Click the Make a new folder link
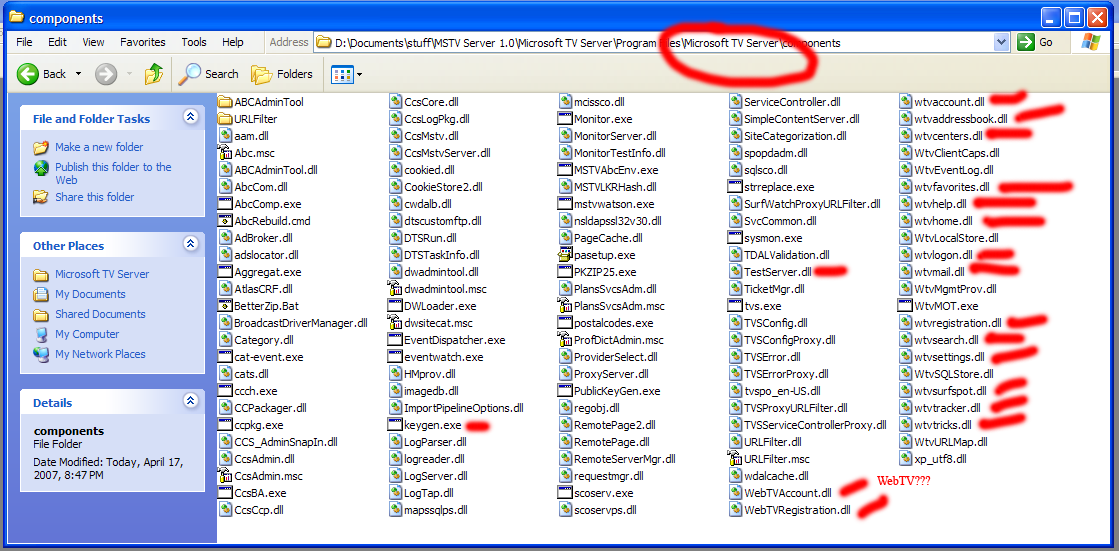This screenshot has height=551, width=1119. pyautogui.click(x=99, y=147)
